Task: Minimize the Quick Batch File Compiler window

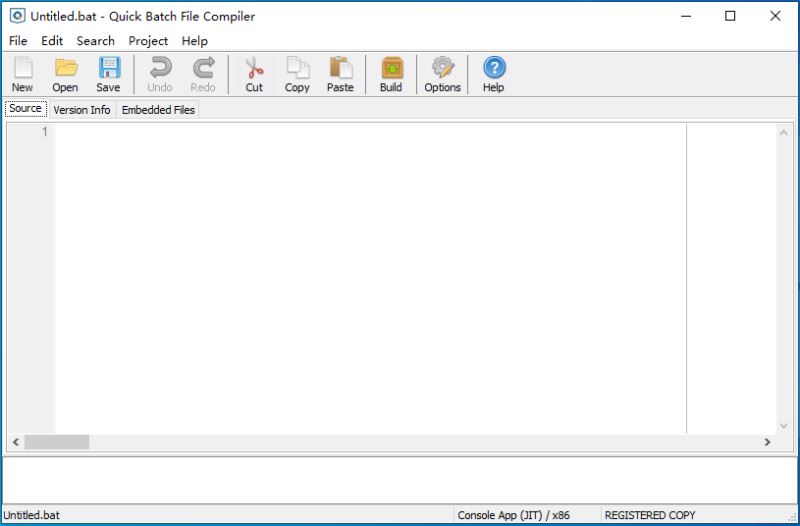Action: (686, 16)
